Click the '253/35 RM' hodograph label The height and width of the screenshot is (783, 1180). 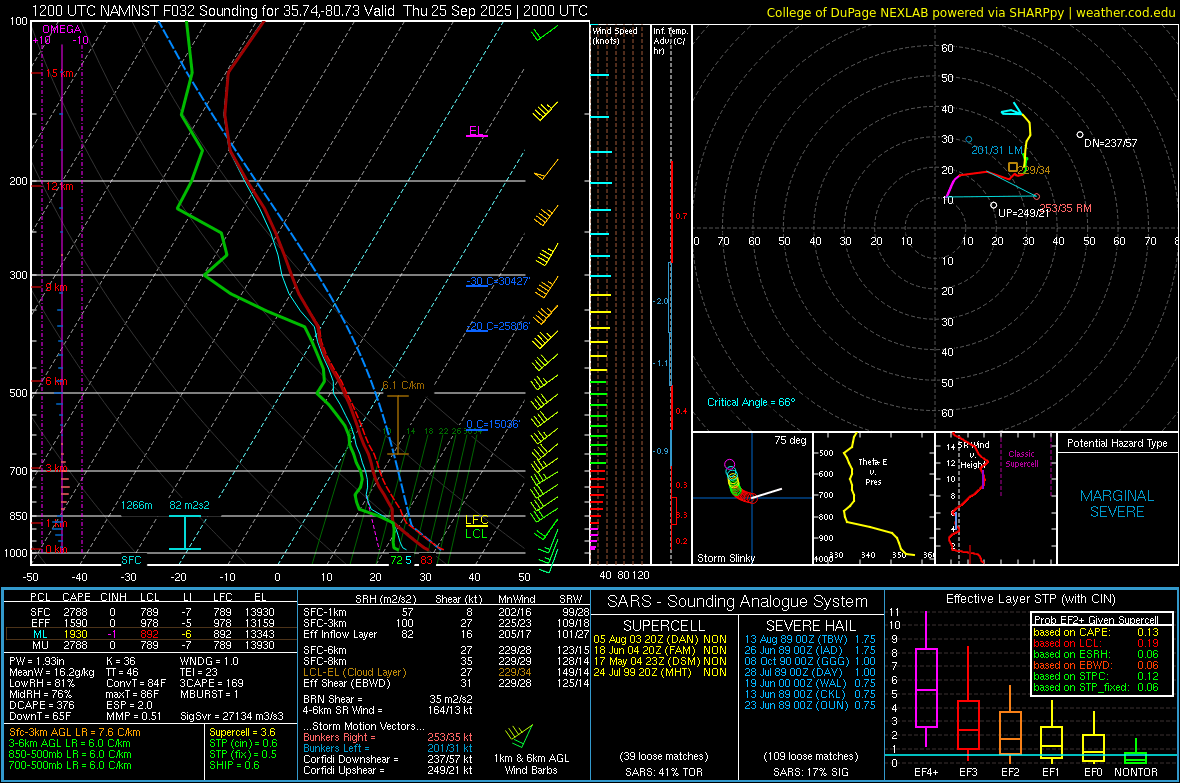[x=1065, y=209]
